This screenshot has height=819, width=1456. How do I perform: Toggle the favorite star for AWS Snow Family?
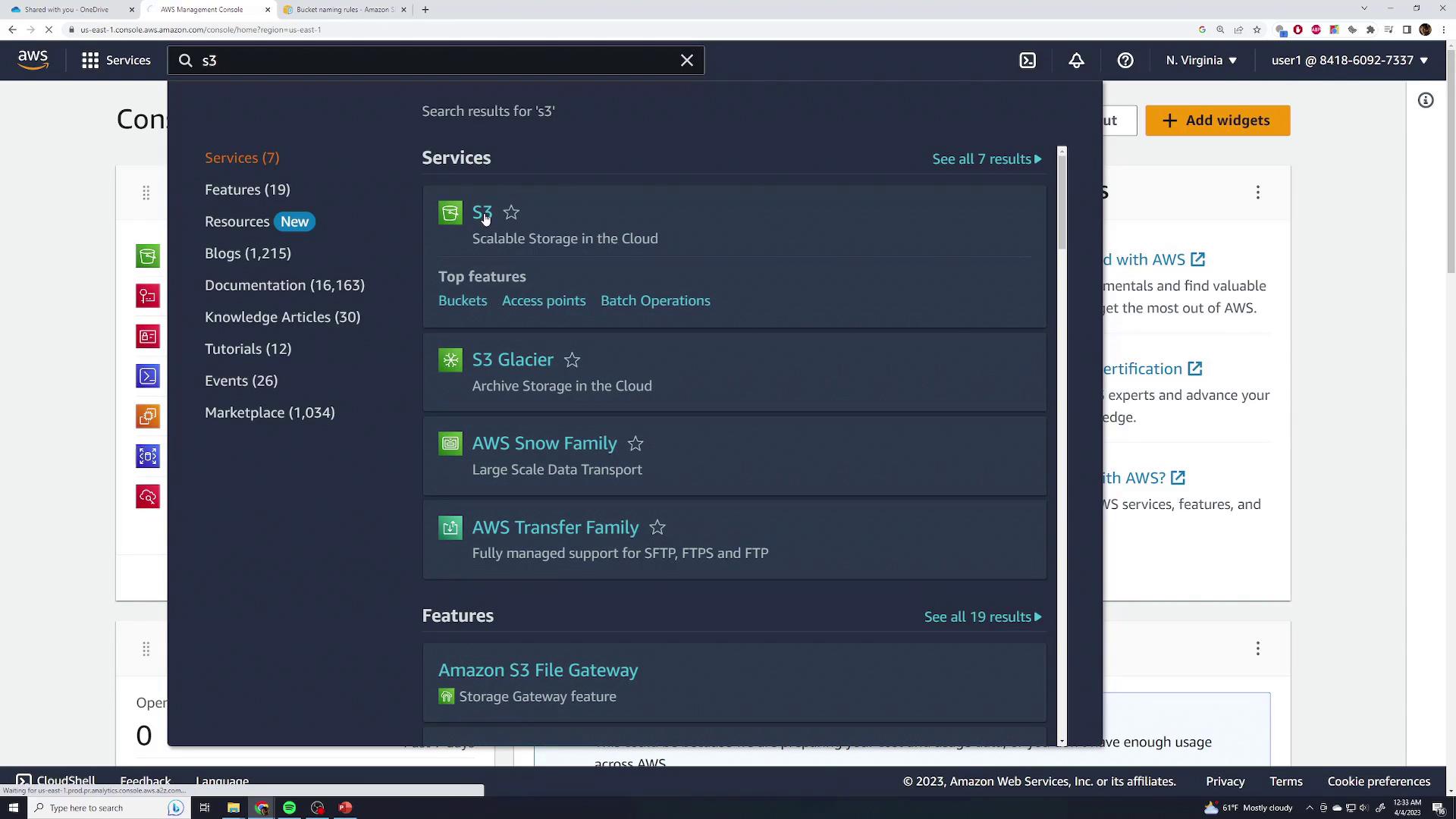coord(635,444)
